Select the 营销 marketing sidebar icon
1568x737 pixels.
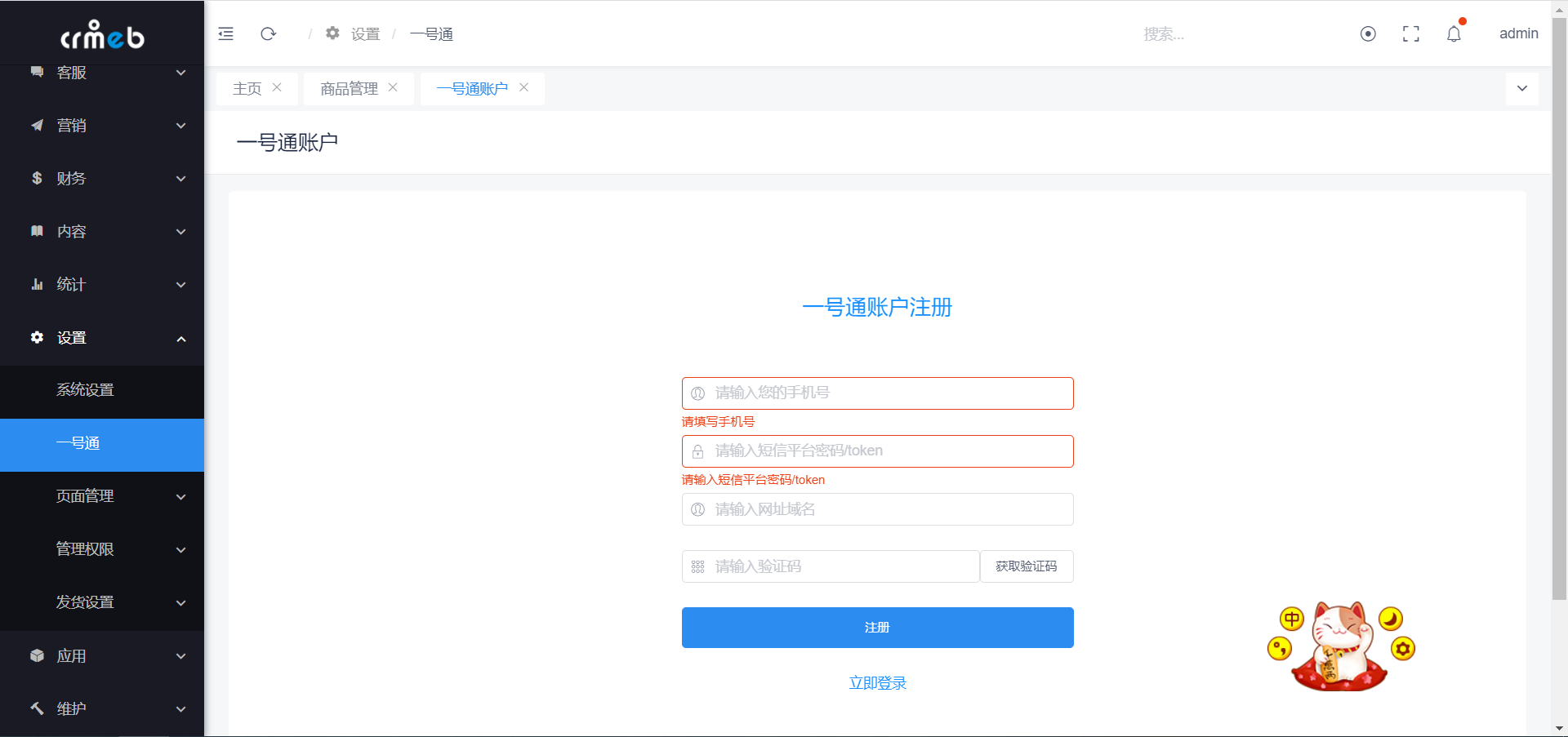click(36, 126)
